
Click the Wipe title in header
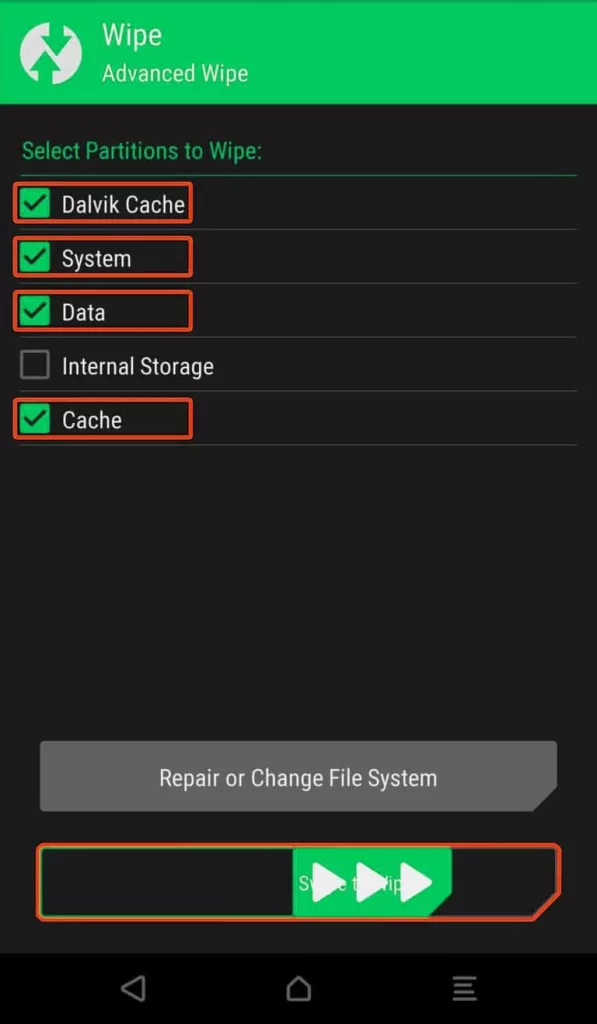pos(132,35)
